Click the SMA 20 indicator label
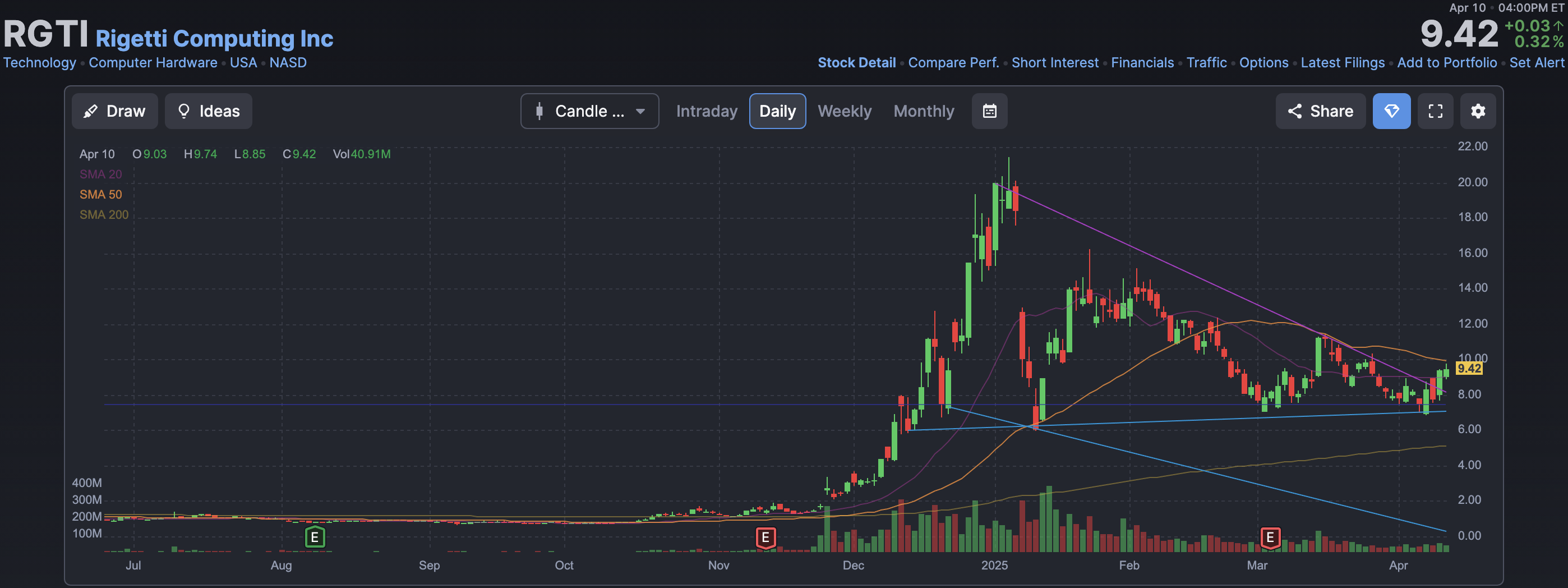This screenshot has width=1568, height=588. (100, 174)
